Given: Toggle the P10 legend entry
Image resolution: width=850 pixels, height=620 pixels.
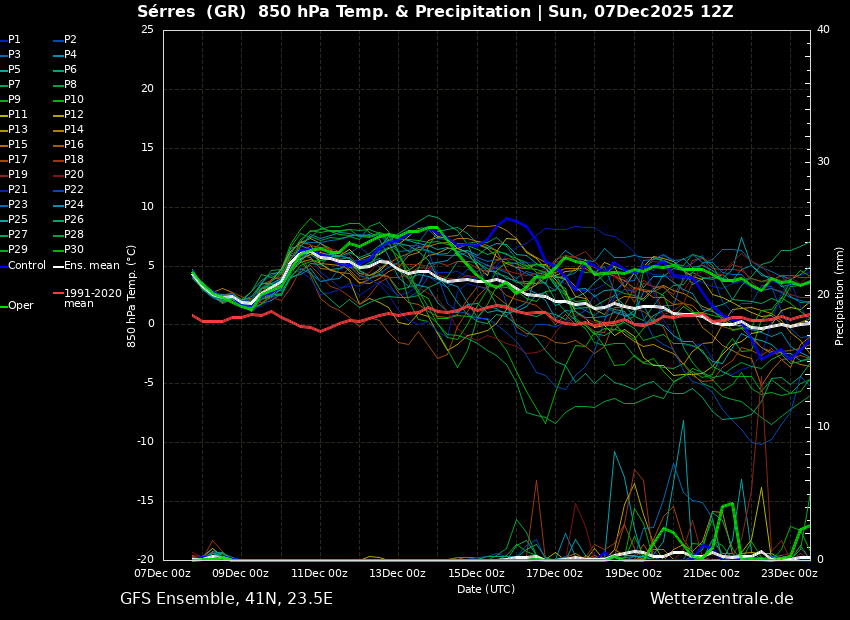Looking at the screenshot, I should click(x=73, y=100).
